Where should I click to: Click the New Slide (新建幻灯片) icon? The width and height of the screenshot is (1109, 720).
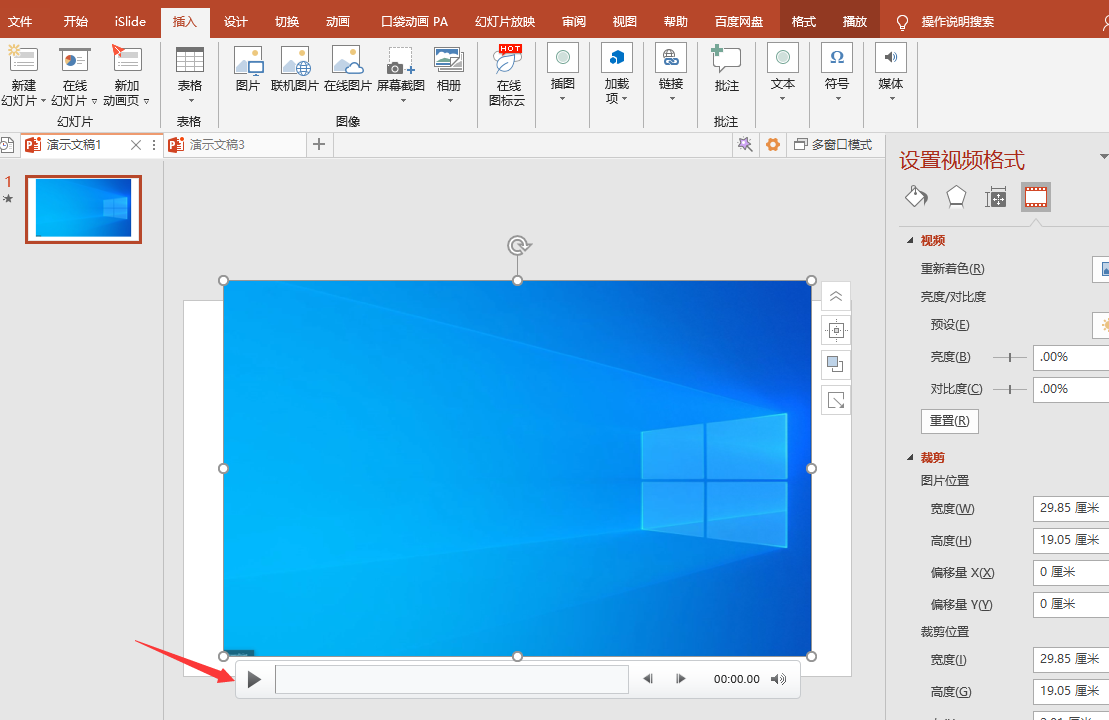[23, 59]
